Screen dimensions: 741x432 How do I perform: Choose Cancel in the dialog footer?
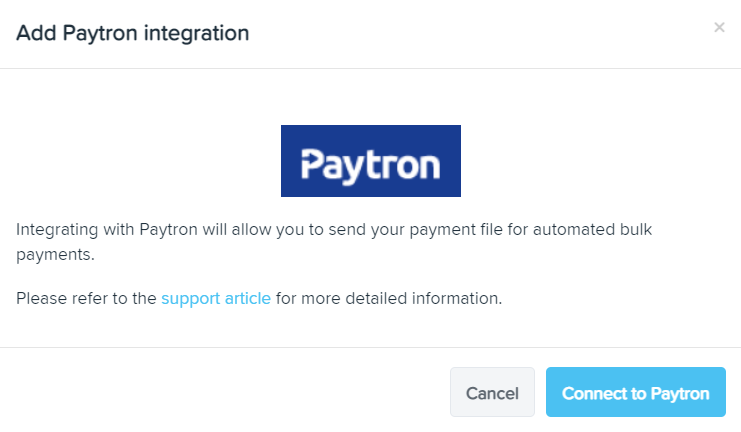pyautogui.click(x=492, y=392)
